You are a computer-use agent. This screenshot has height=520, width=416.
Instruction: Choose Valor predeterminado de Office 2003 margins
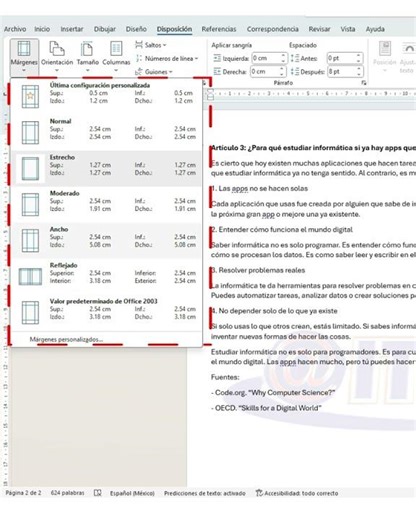click(107, 312)
